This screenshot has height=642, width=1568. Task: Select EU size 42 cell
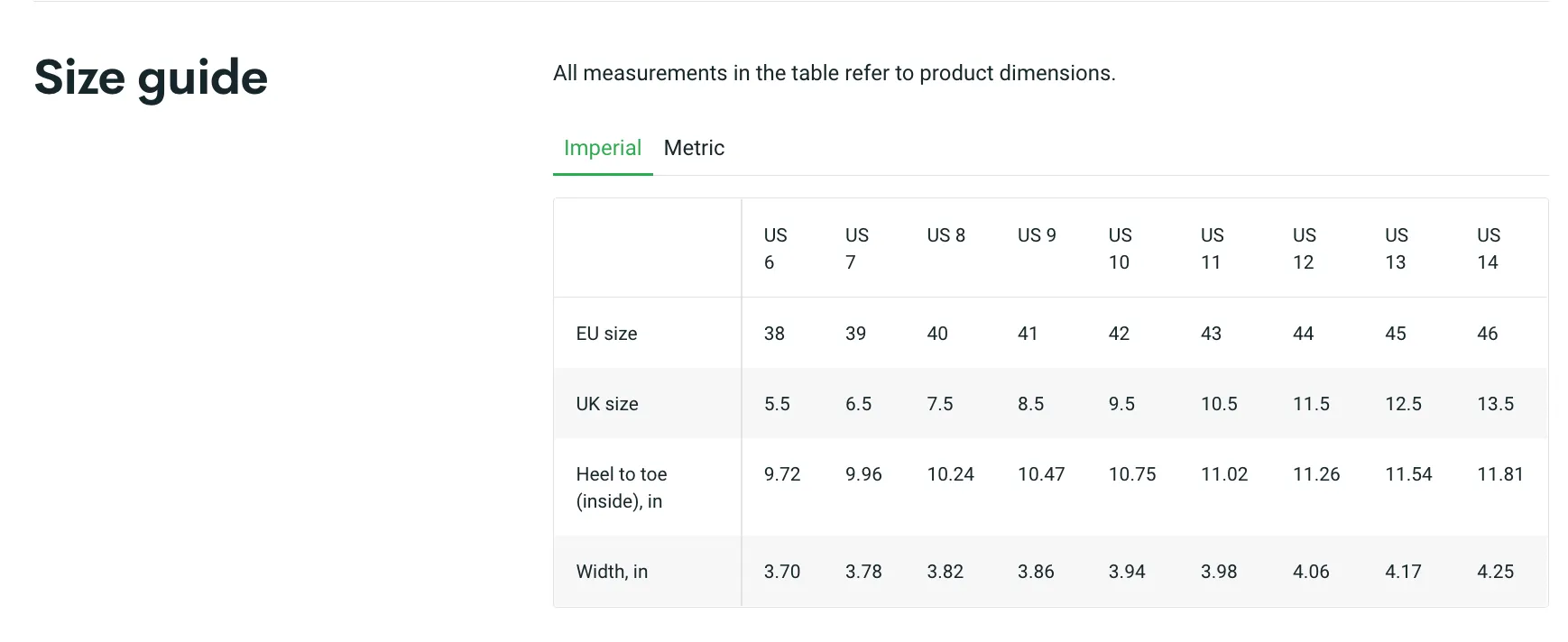(x=1119, y=334)
